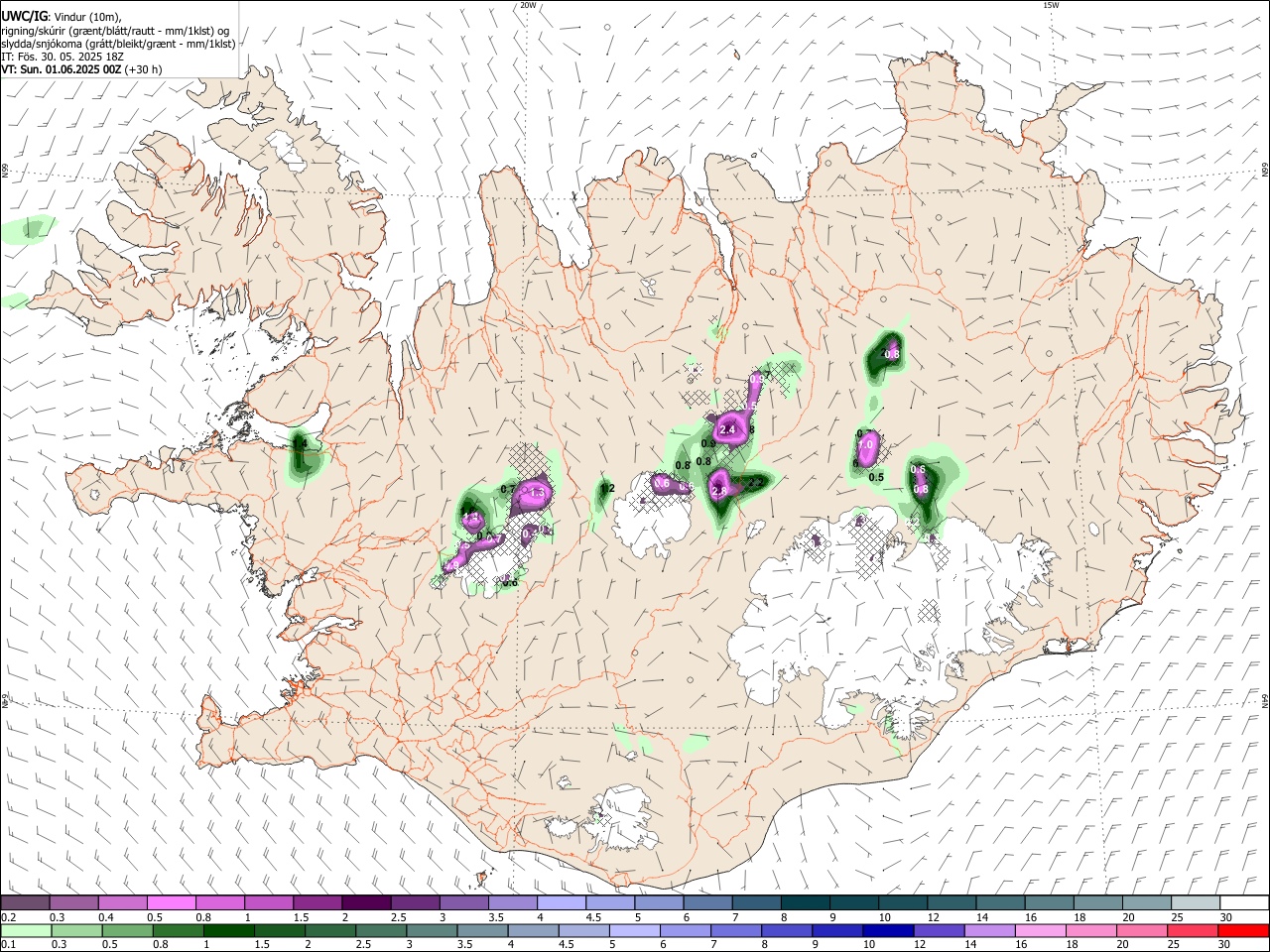
Task: Click the 'rigning/skúrir' legend description line
Action: click(x=115, y=31)
